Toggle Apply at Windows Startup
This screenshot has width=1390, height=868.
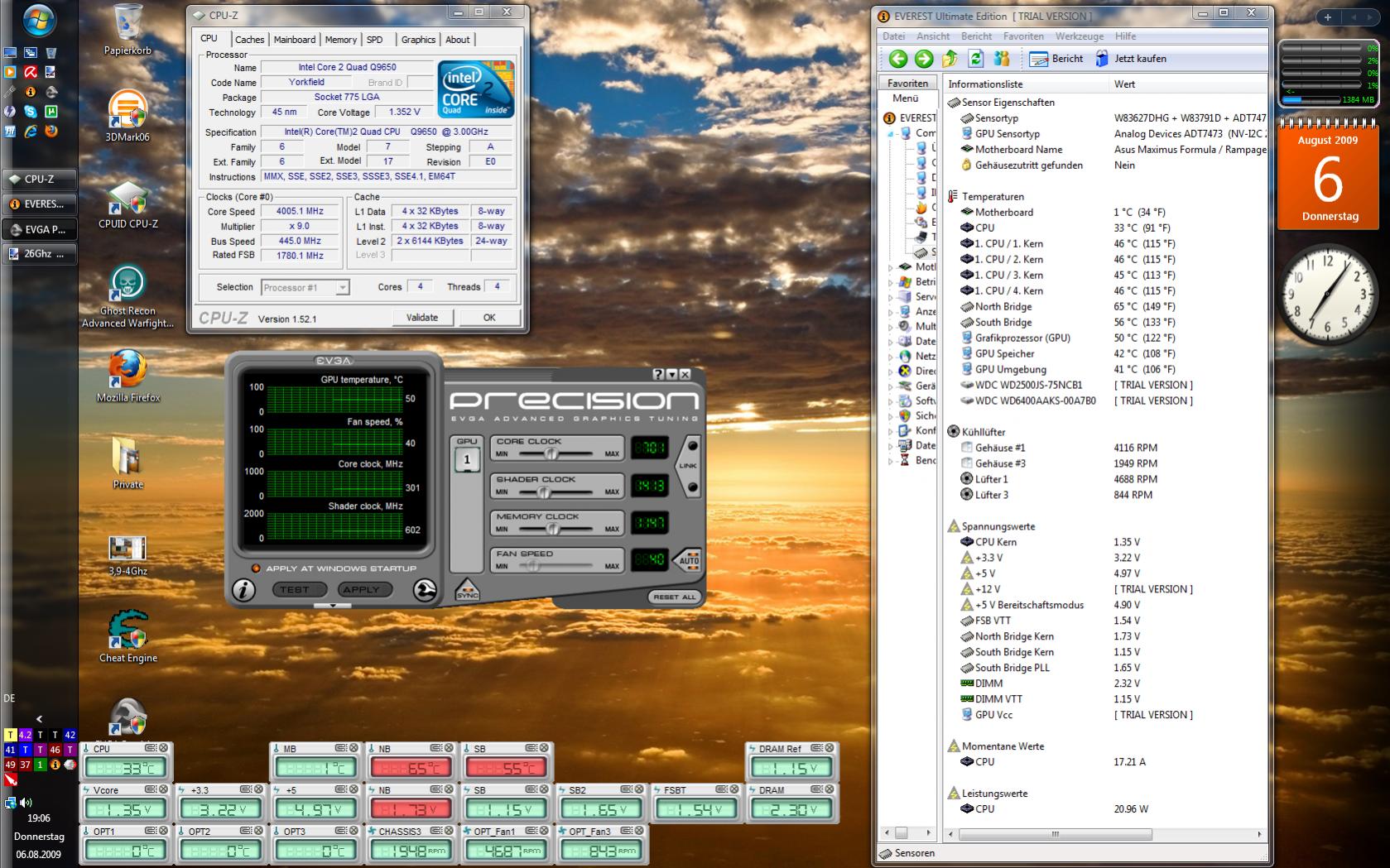pyautogui.click(x=256, y=568)
